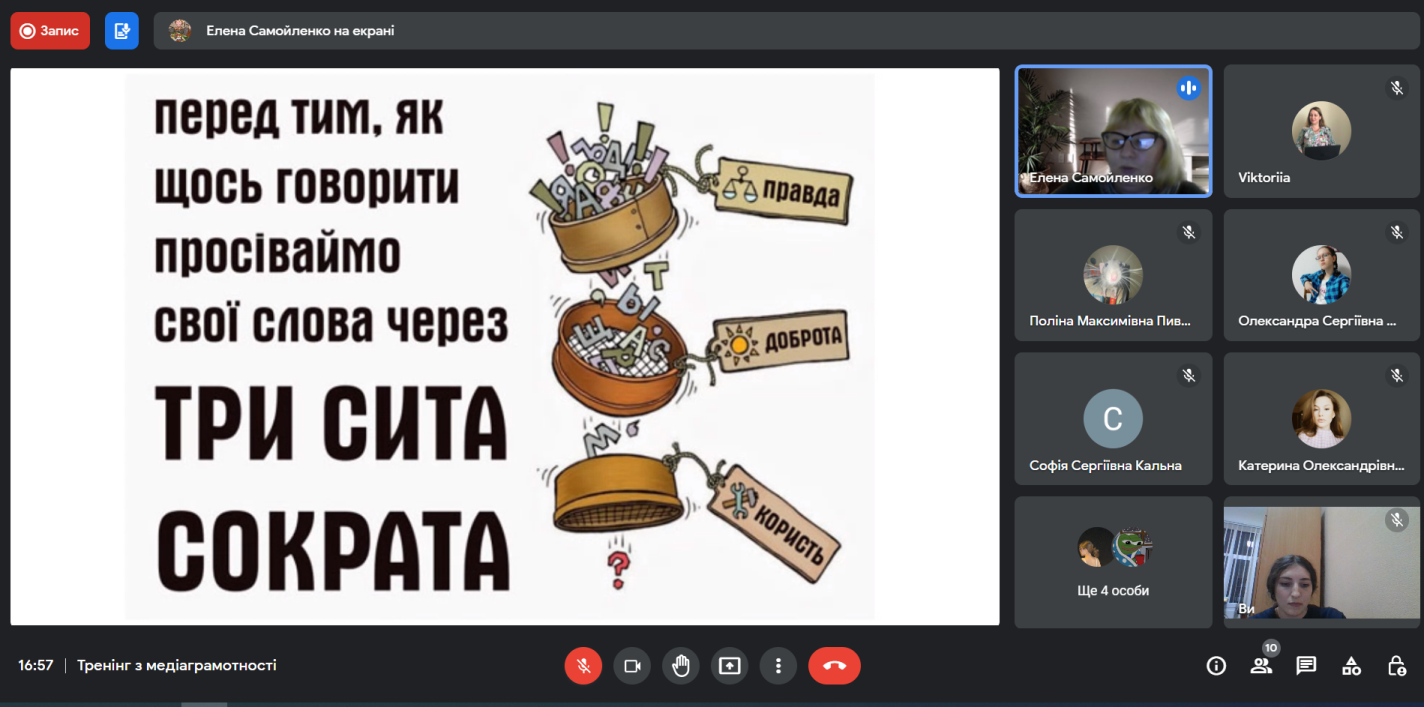The height and width of the screenshot is (707, 1424).
Task: Click the presenter avatar in the top bar
Action: click(180, 31)
